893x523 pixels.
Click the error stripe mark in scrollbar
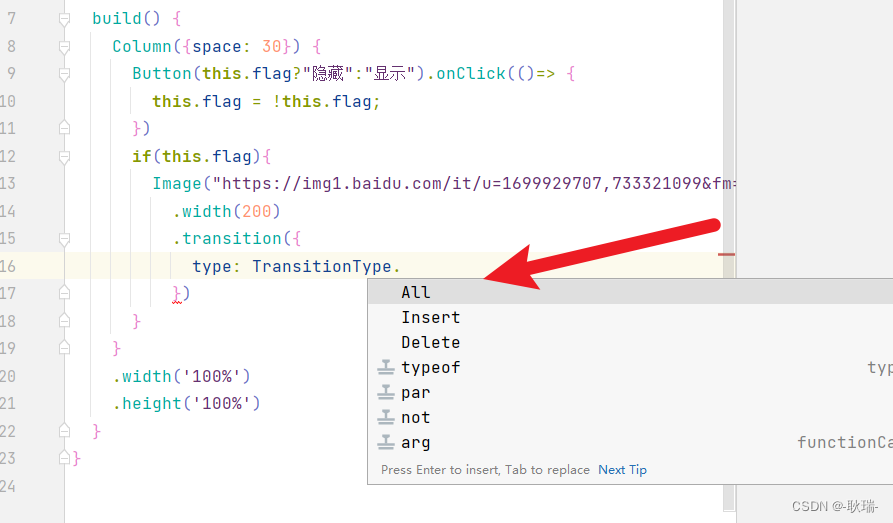pyautogui.click(x=726, y=255)
